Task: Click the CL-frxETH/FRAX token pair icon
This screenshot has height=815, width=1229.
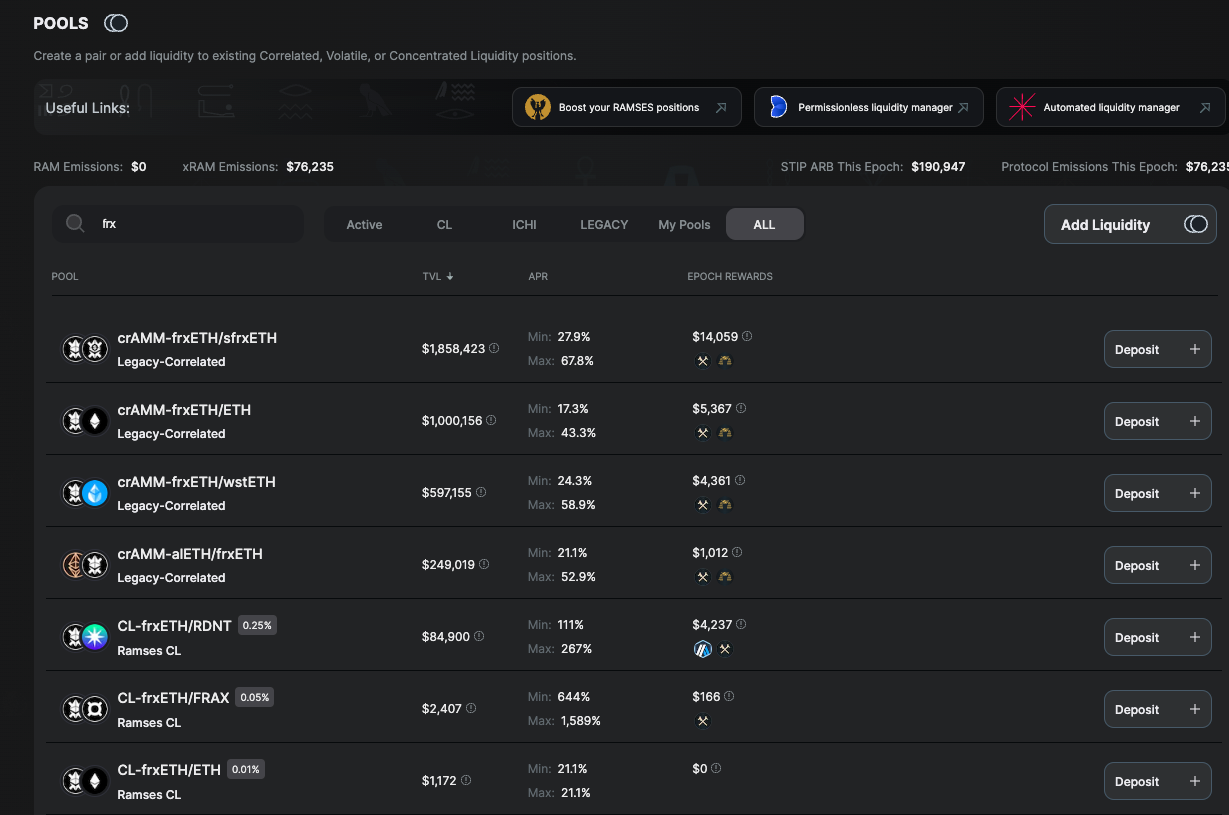Action: pyautogui.click(x=85, y=709)
